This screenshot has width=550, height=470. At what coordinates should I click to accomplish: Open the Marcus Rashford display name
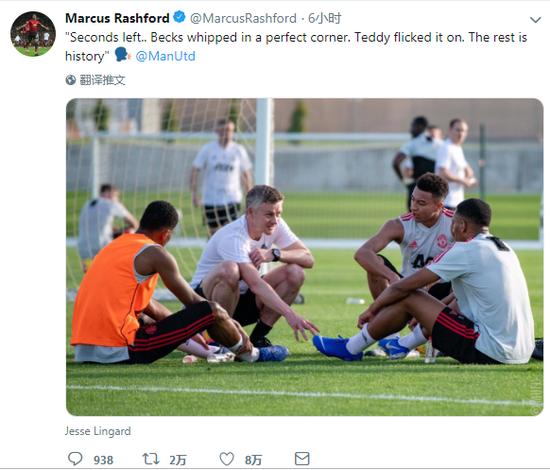(117, 18)
